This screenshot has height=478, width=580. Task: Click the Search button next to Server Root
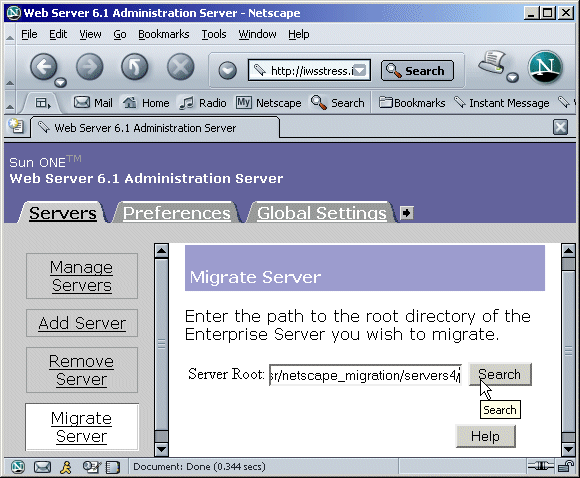click(500, 374)
